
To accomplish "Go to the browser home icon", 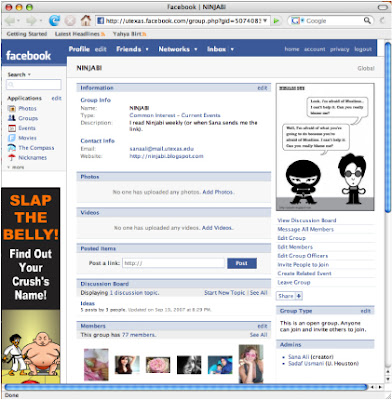I will coord(86,21).
